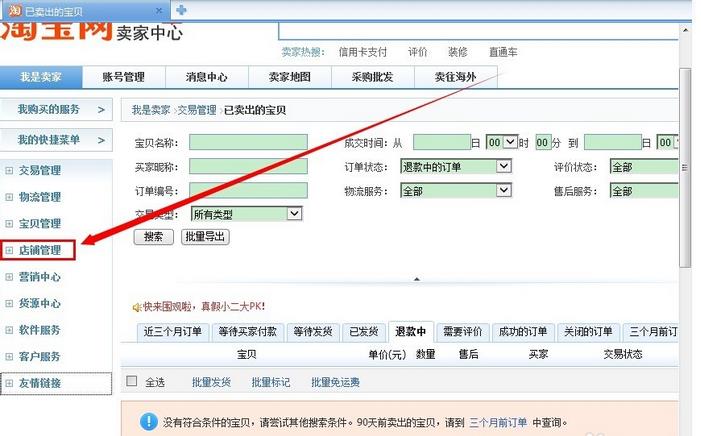
Task: Select the 已发货 tab
Action: tap(363, 332)
